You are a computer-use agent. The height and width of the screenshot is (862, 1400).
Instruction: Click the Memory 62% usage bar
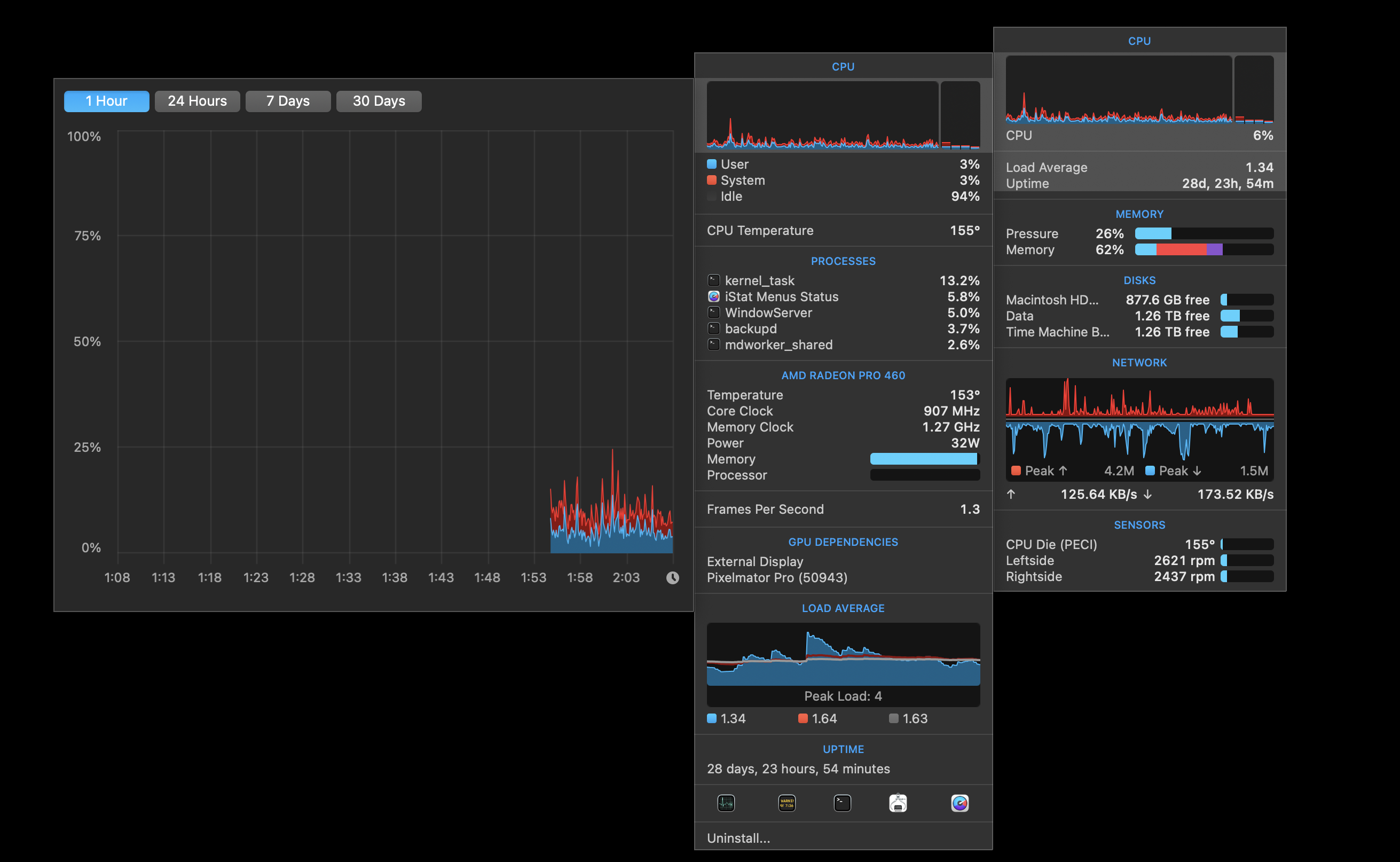(x=1204, y=250)
